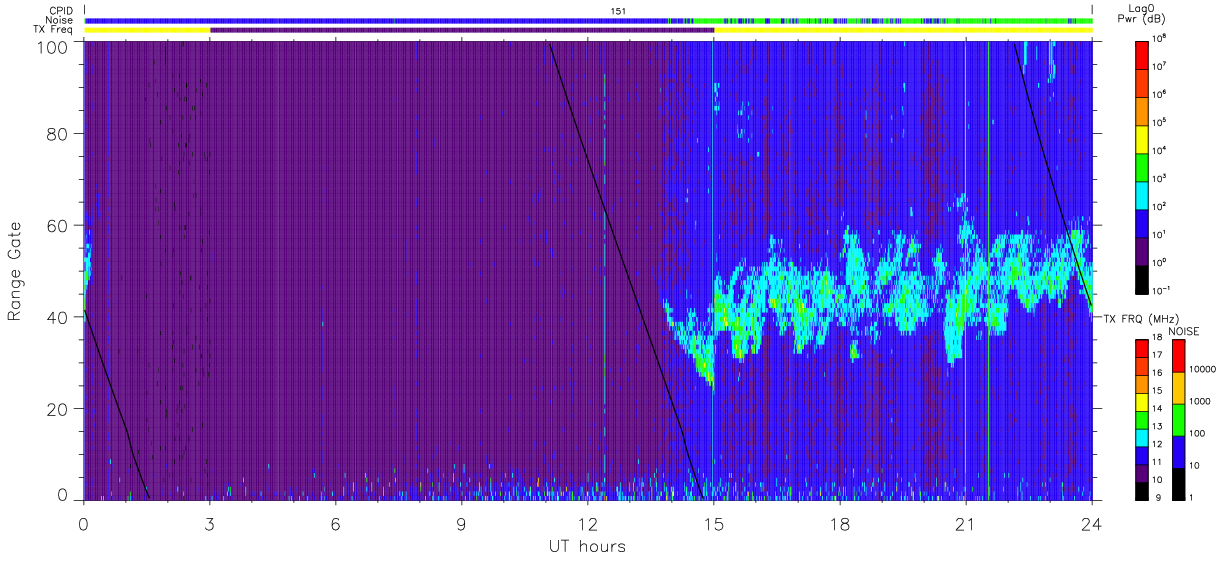Image resolution: width=1228 pixels, height=567 pixels.
Task: Click the '80' tick on Range Gate axis
Action: (58, 134)
